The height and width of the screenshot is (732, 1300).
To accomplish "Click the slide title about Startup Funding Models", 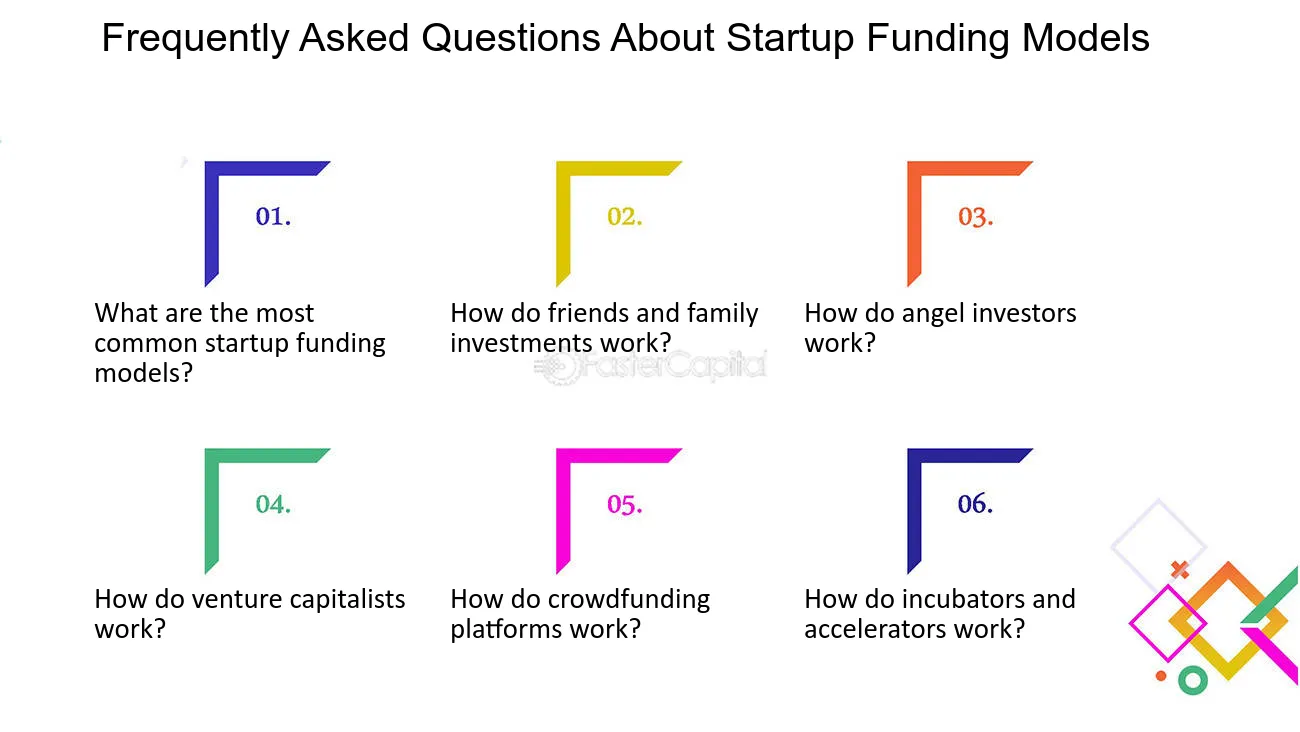I will (626, 39).
